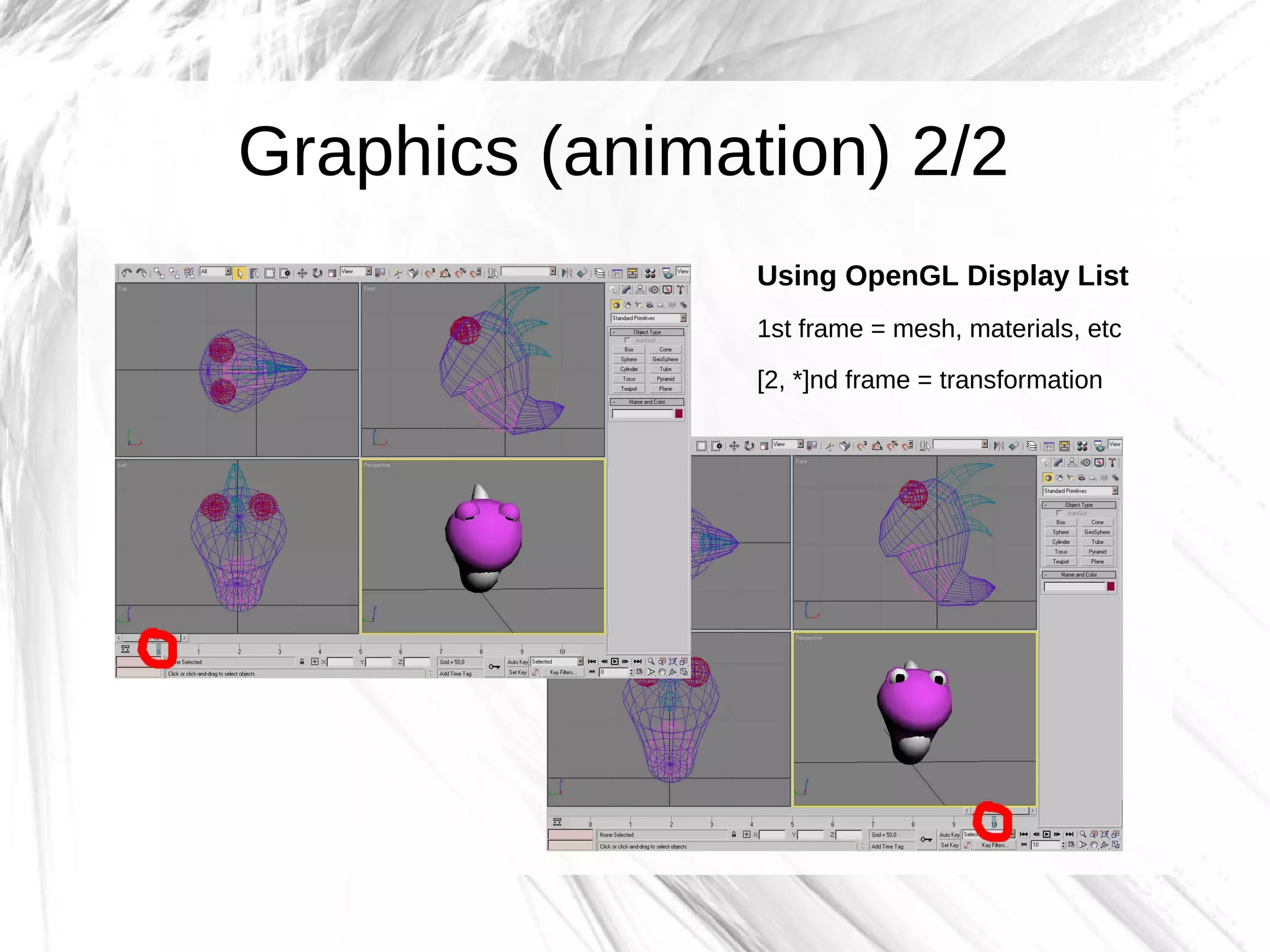Viewport: 1270px width, 952px height.
Task: Click Box primitive button in upper-left window
Action: click(x=629, y=350)
